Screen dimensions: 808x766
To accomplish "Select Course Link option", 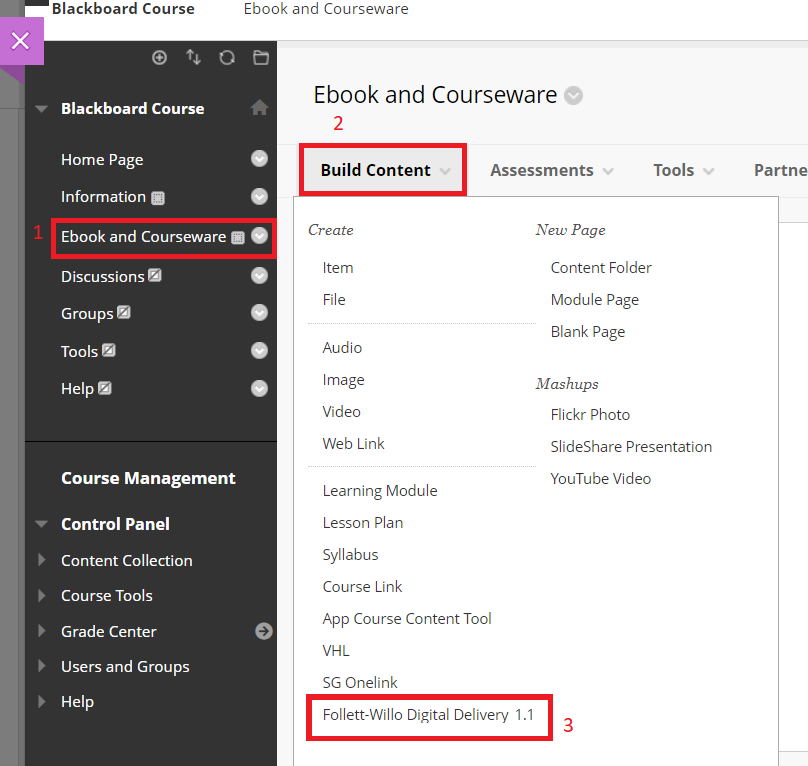I will pos(362,587).
